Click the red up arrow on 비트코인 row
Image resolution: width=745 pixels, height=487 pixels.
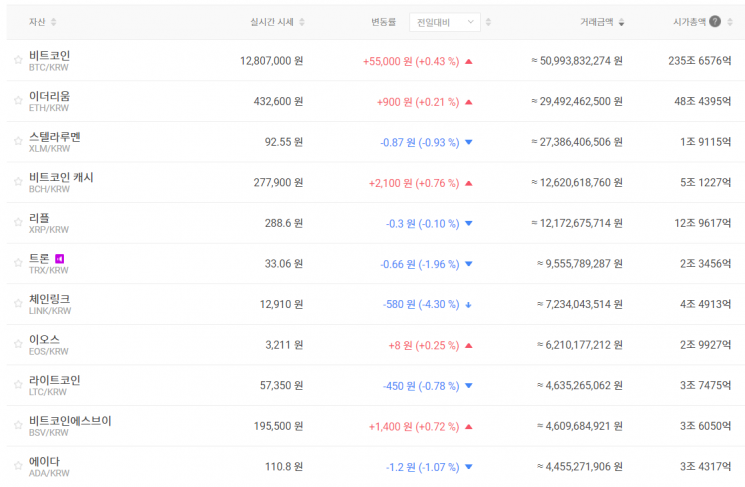click(469, 61)
